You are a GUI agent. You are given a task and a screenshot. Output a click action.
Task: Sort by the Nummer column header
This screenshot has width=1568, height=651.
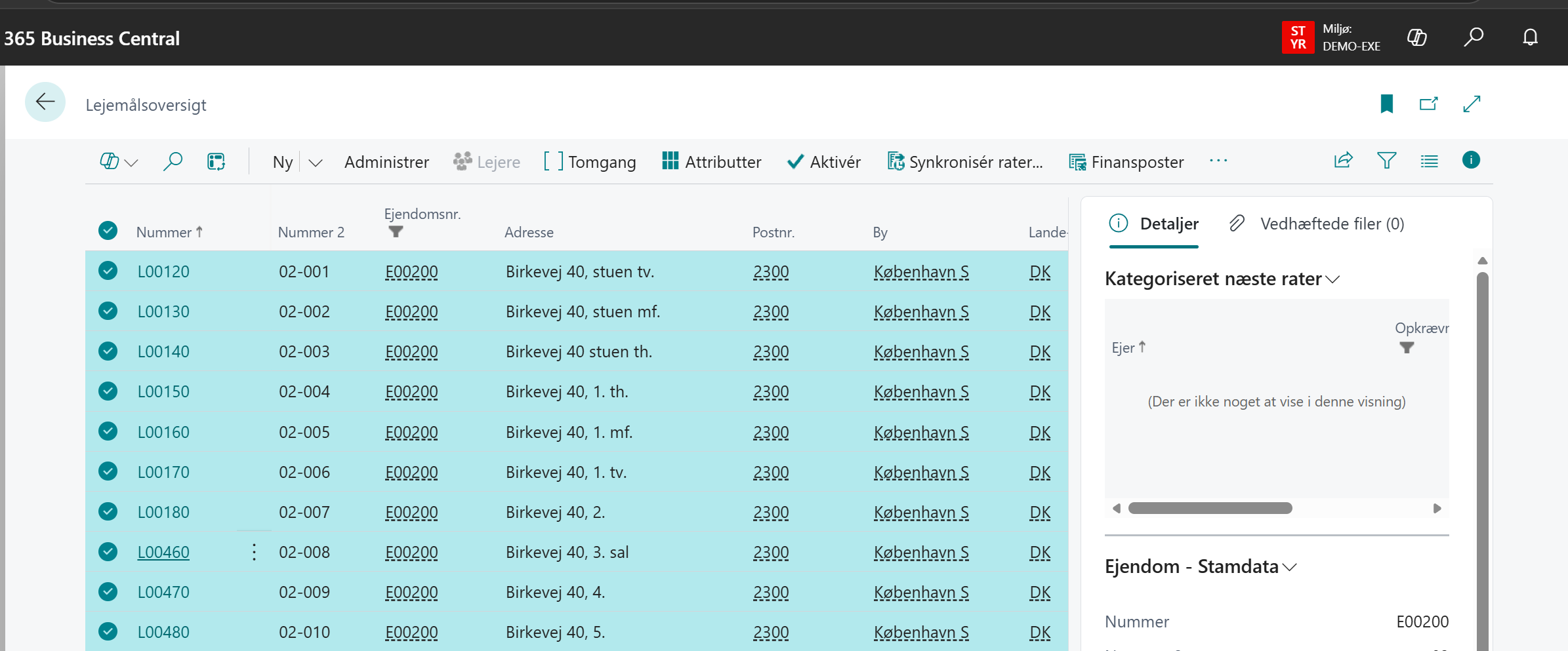(169, 232)
